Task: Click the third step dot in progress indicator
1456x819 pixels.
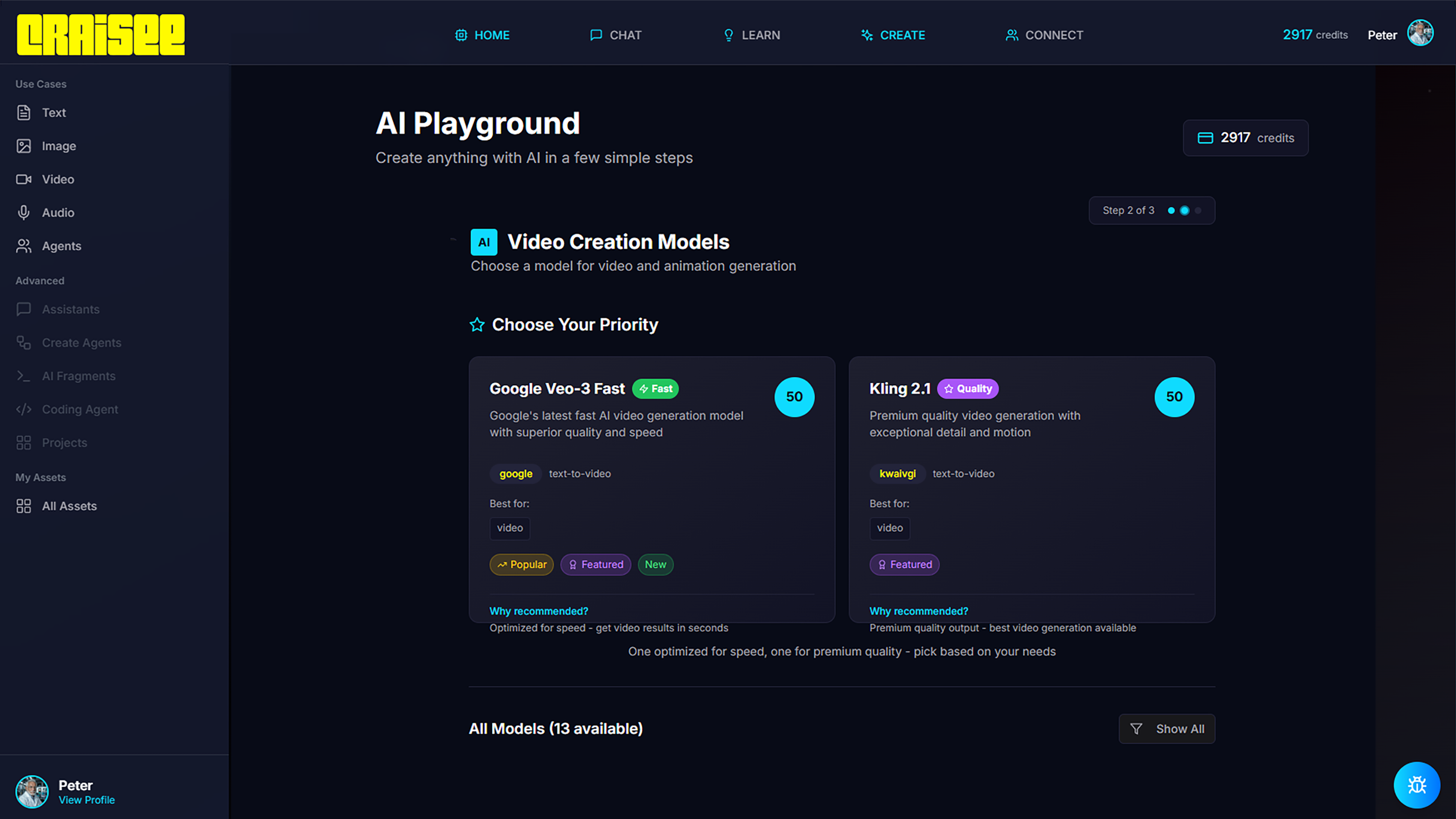Action: click(1198, 210)
